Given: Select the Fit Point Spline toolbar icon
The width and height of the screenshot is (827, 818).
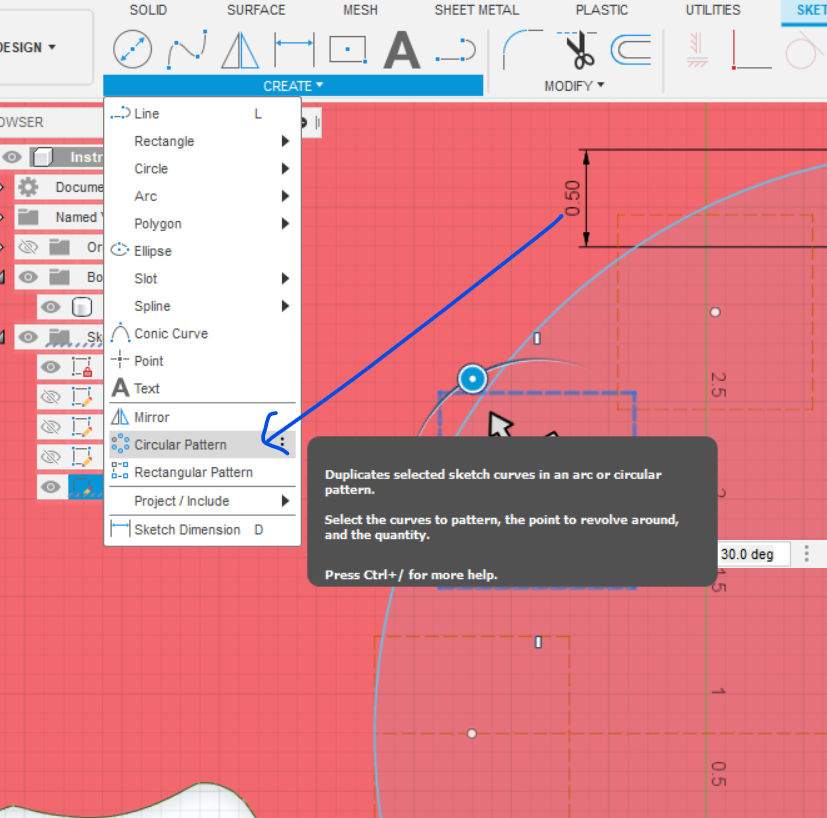Looking at the screenshot, I should [x=187, y=50].
